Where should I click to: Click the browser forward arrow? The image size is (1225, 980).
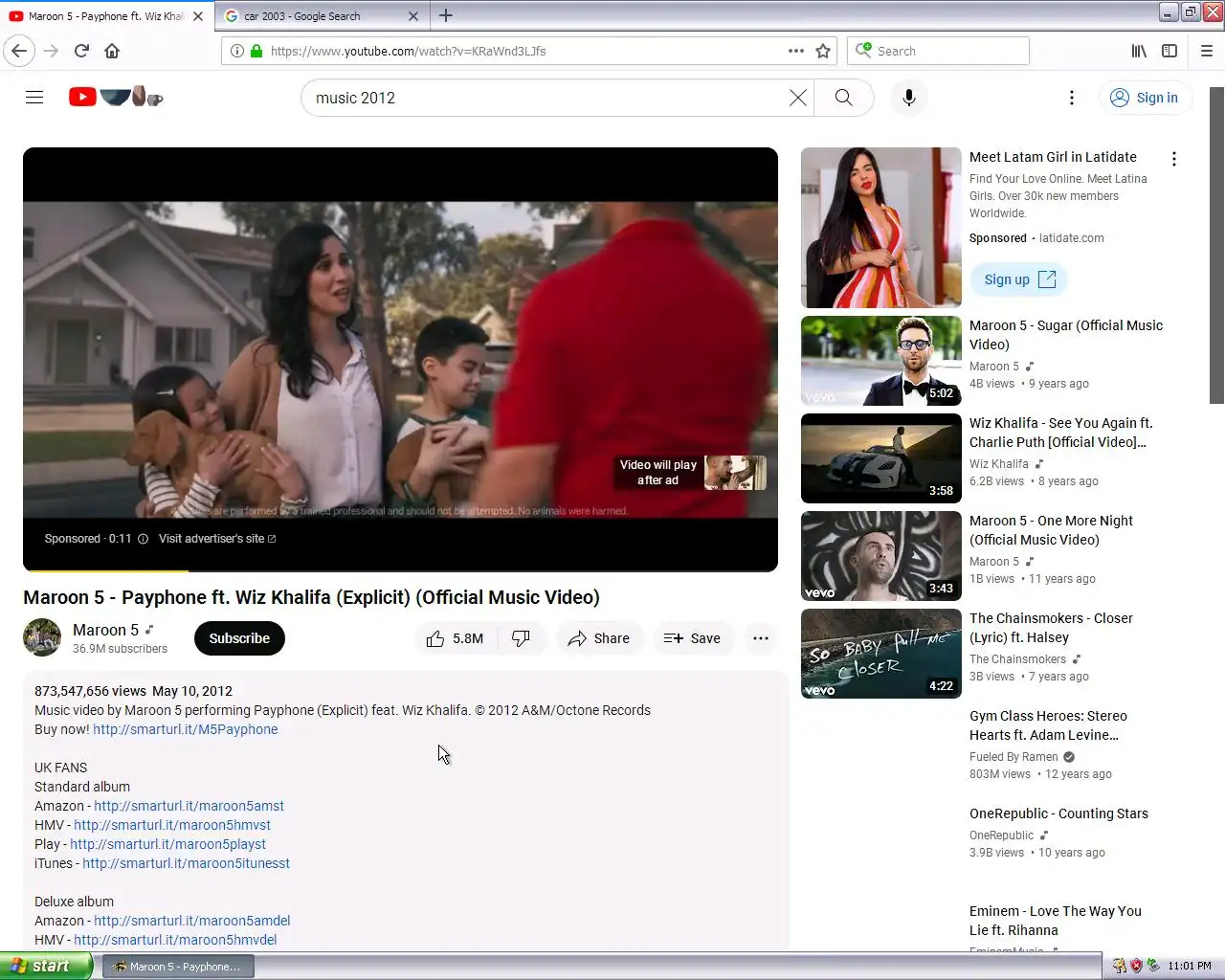[x=51, y=51]
